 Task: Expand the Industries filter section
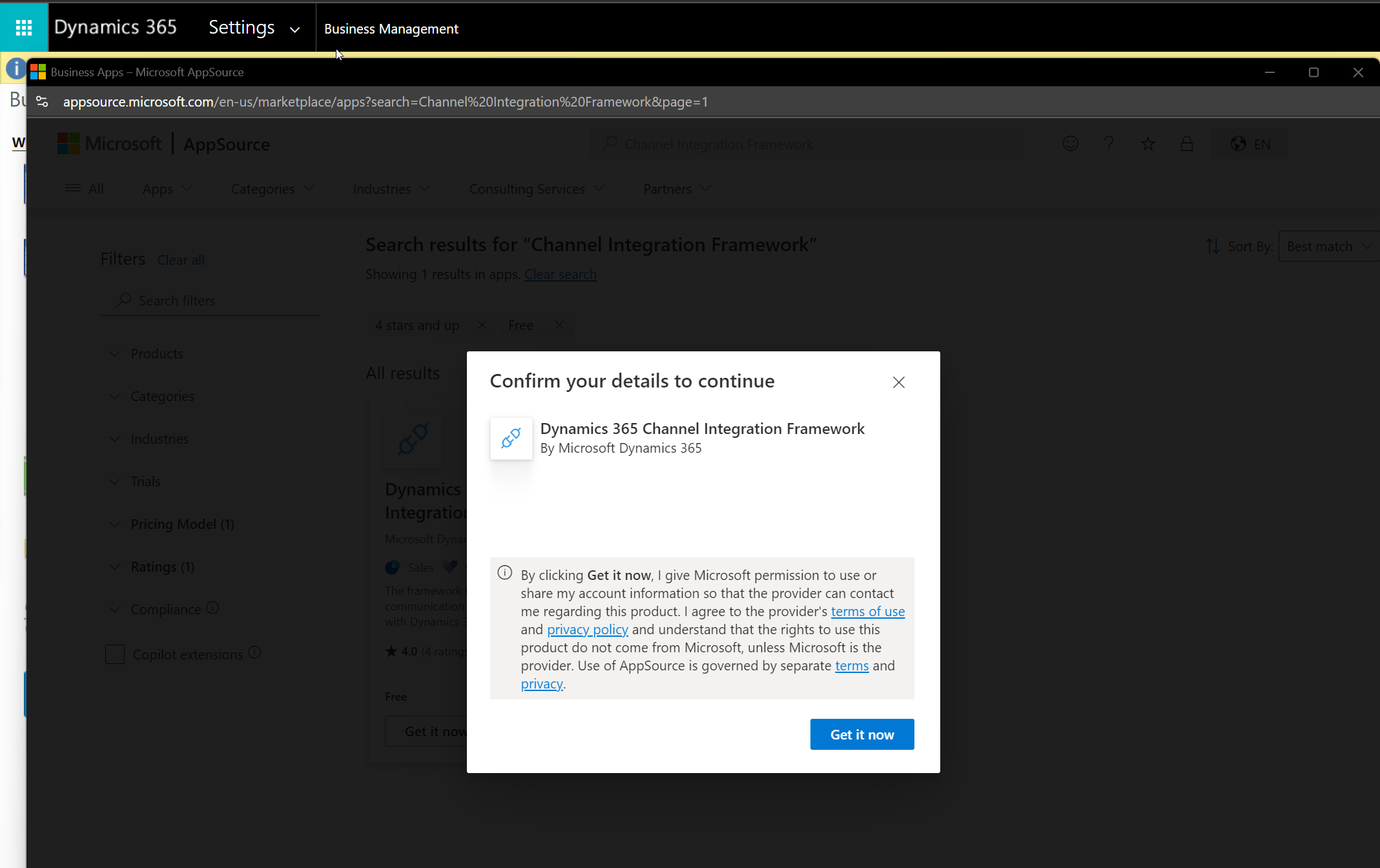click(150, 439)
